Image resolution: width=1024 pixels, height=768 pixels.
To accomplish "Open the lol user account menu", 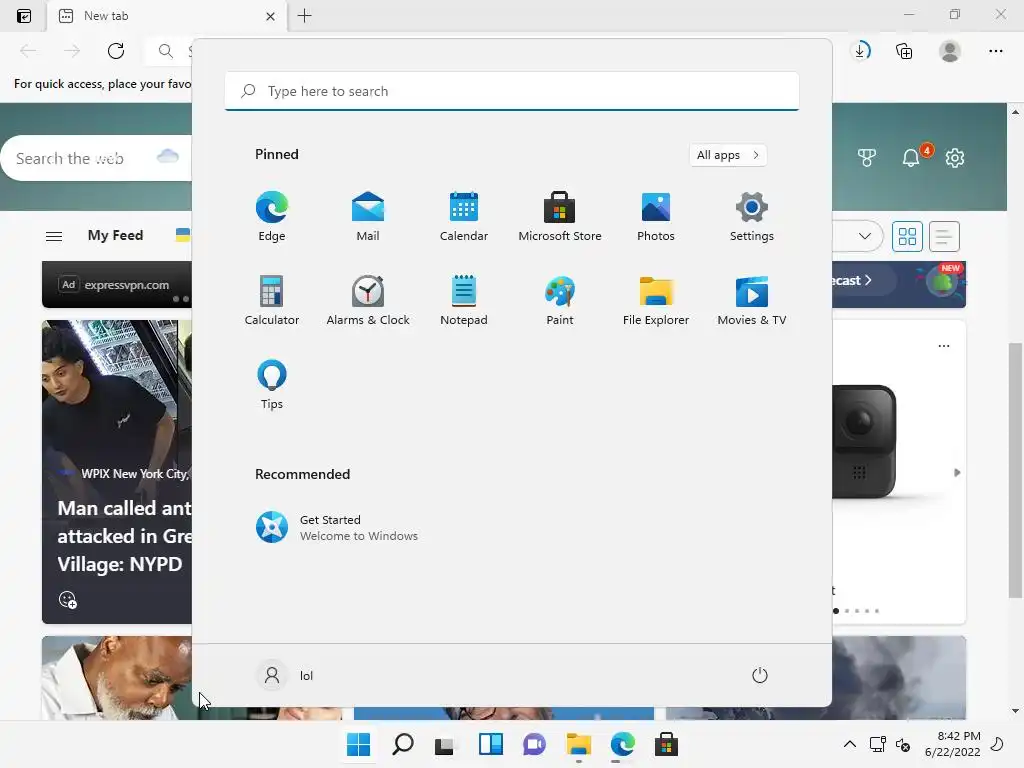I will coord(285,675).
